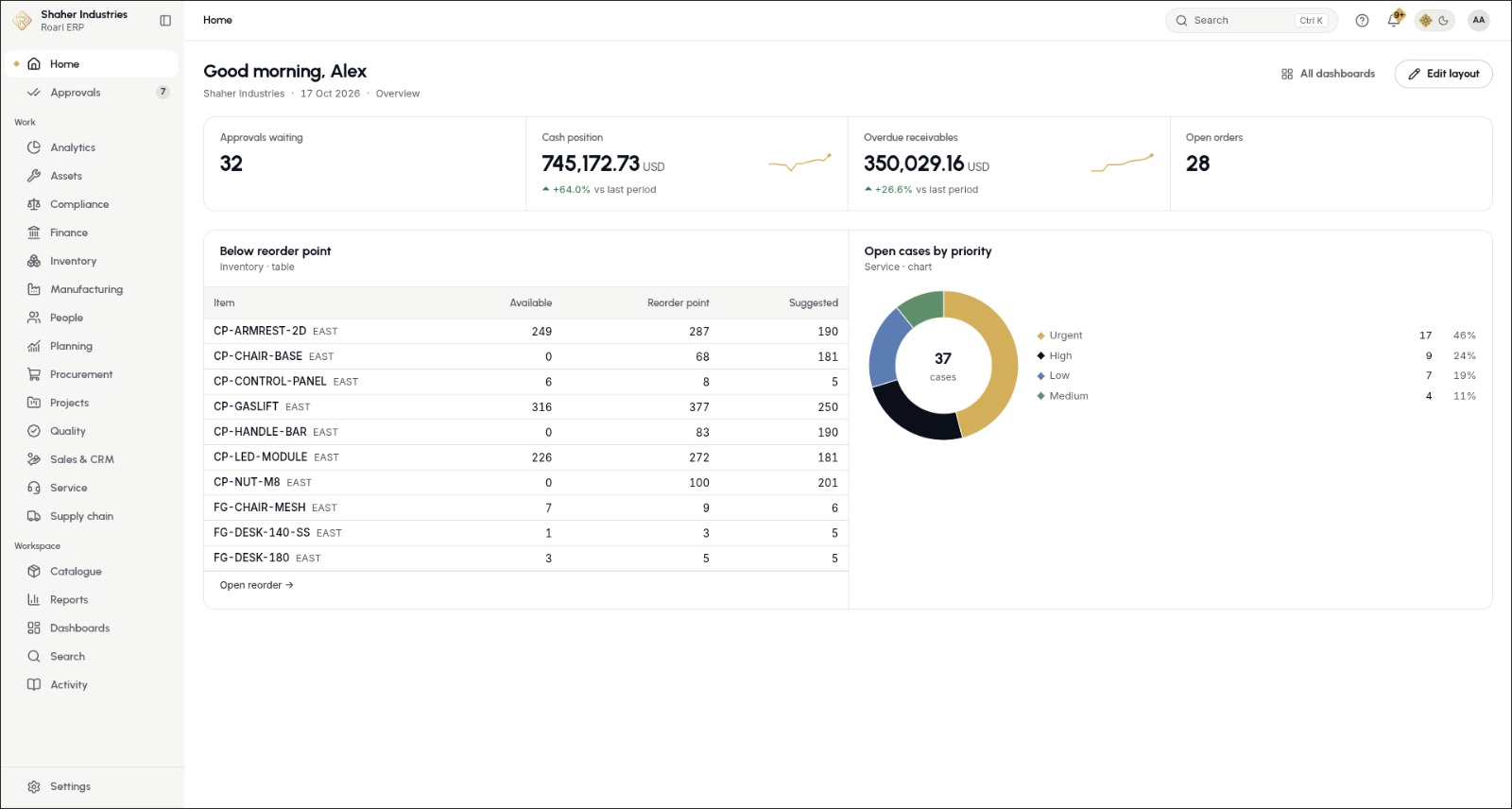Open Projects from the sidebar
1512x809 pixels.
[x=92, y=403]
